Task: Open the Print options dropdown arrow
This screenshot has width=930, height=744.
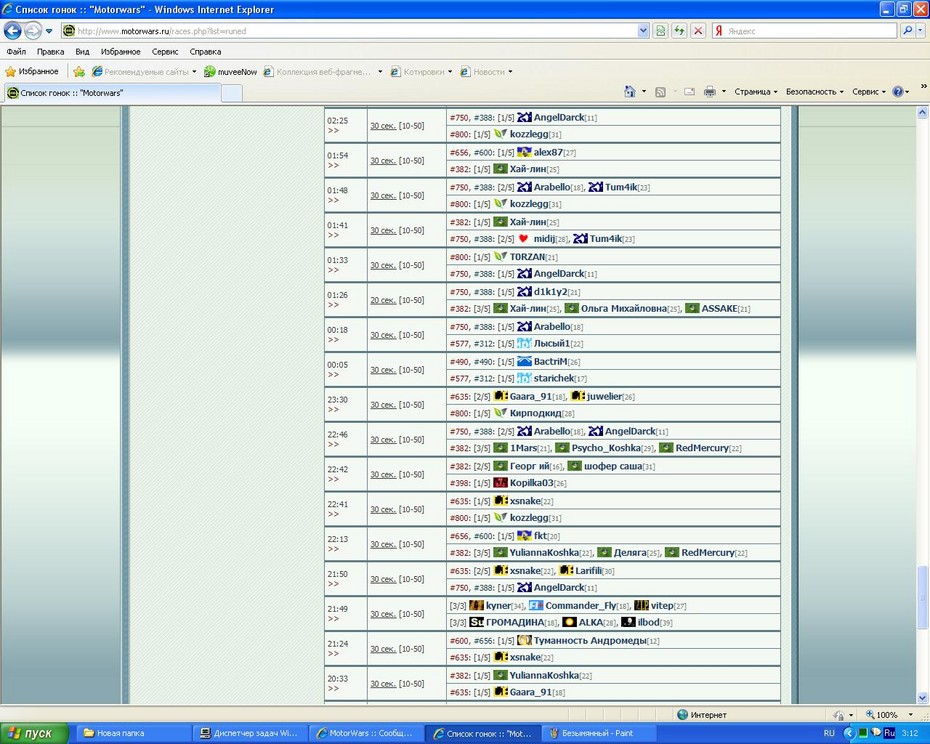Action: pos(724,92)
